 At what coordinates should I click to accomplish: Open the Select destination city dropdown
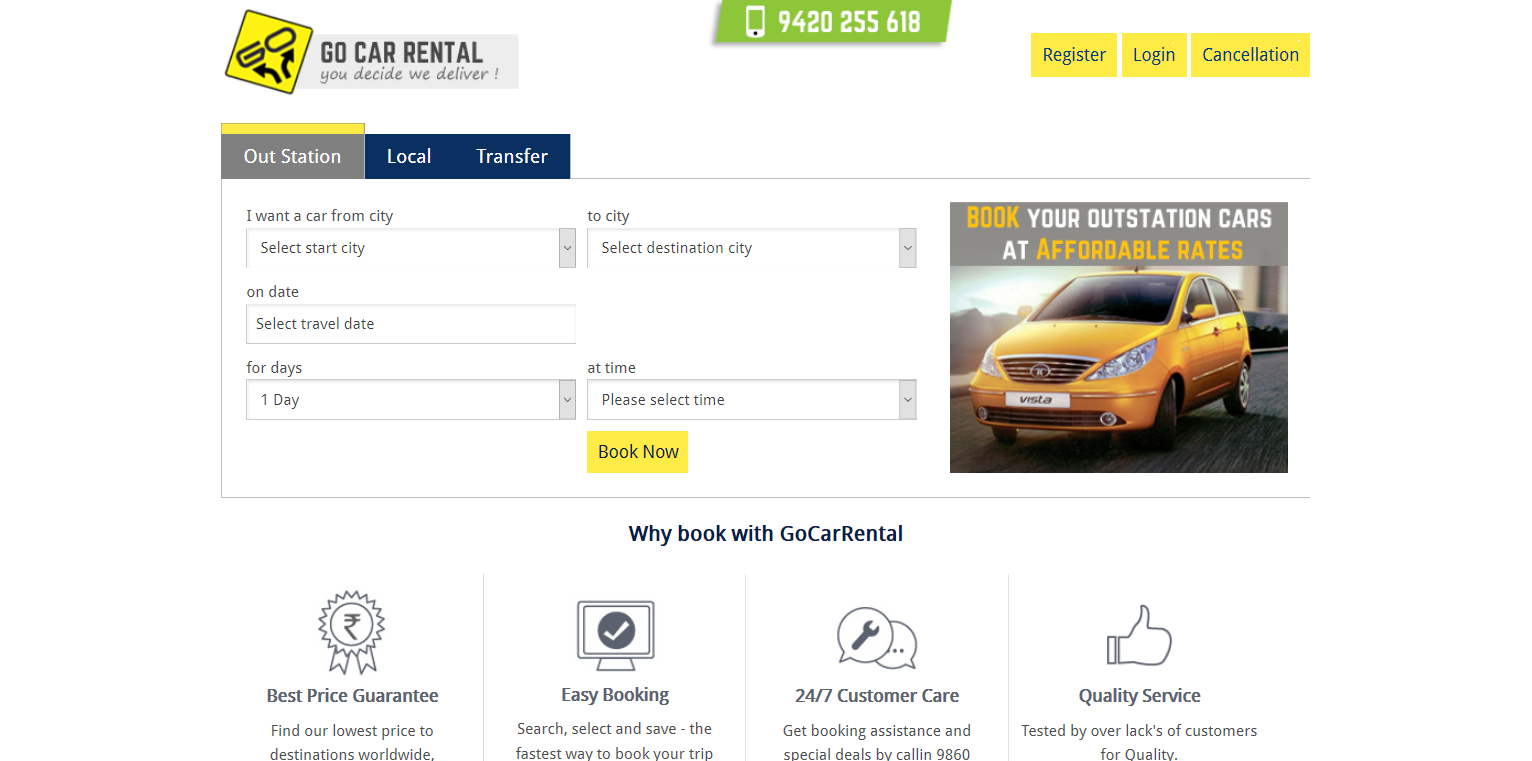tap(752, 248)
